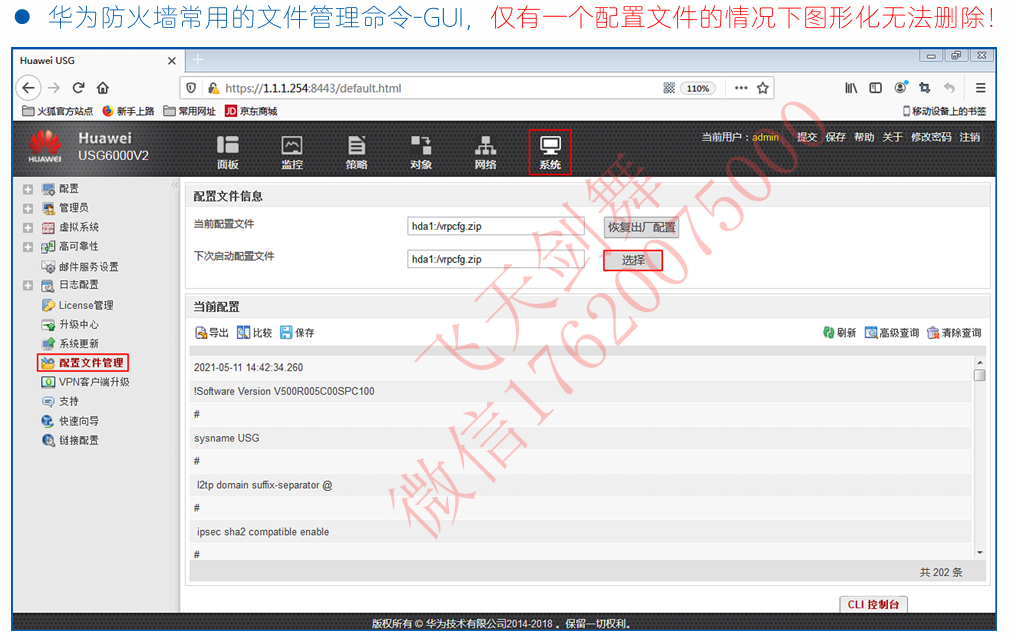Open the 面板 dashboard menu
This screenshot has height=639, width=1017.
[x=228, y=152]
